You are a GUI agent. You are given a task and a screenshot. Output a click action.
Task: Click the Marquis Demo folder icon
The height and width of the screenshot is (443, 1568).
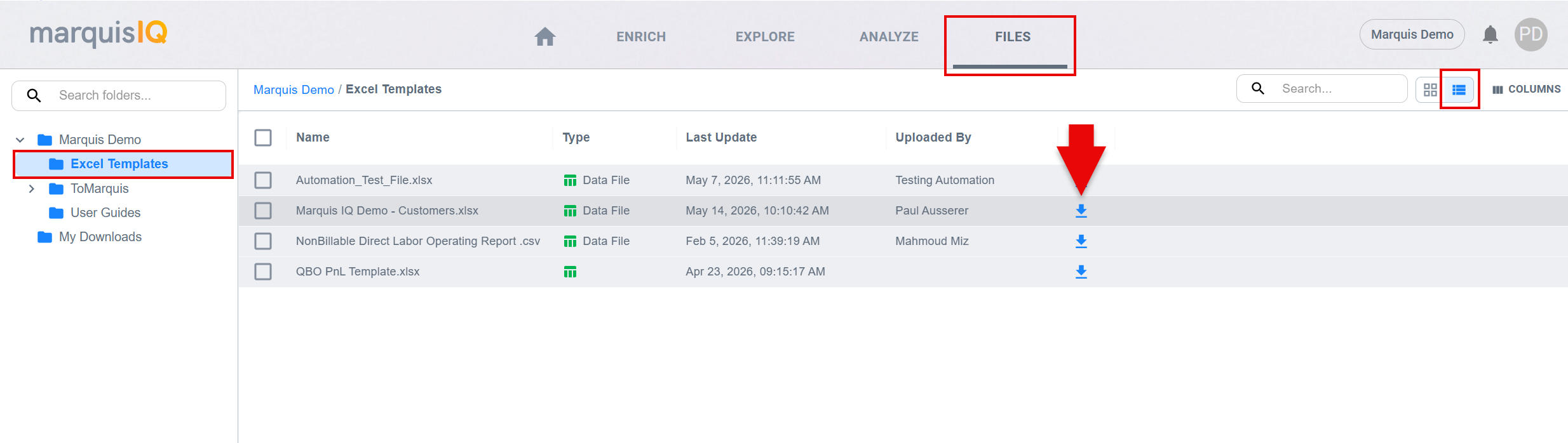pyautogui.click(x=44, y=140)
